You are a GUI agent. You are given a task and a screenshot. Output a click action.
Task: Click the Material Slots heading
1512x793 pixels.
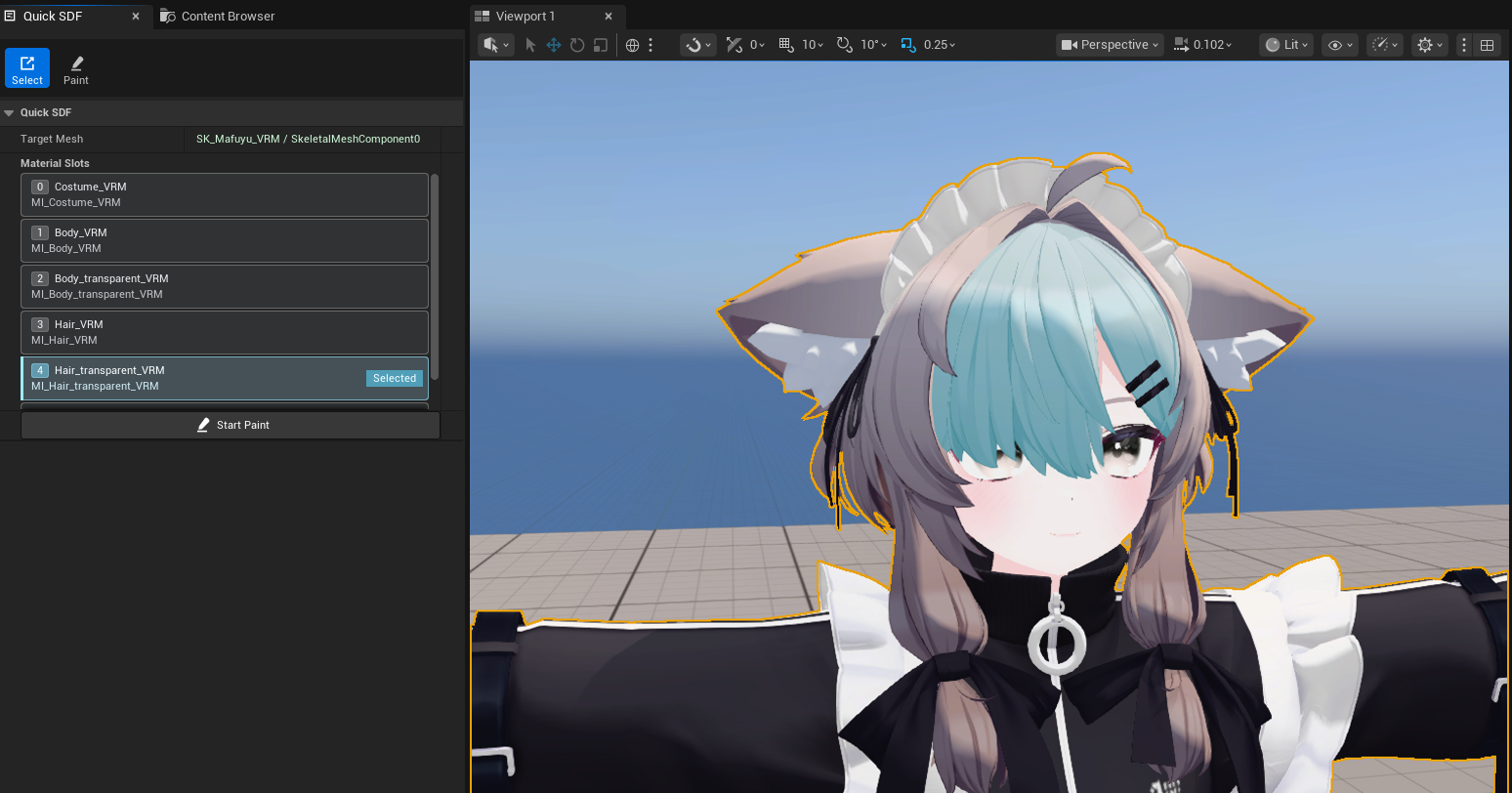coord(55,163)
